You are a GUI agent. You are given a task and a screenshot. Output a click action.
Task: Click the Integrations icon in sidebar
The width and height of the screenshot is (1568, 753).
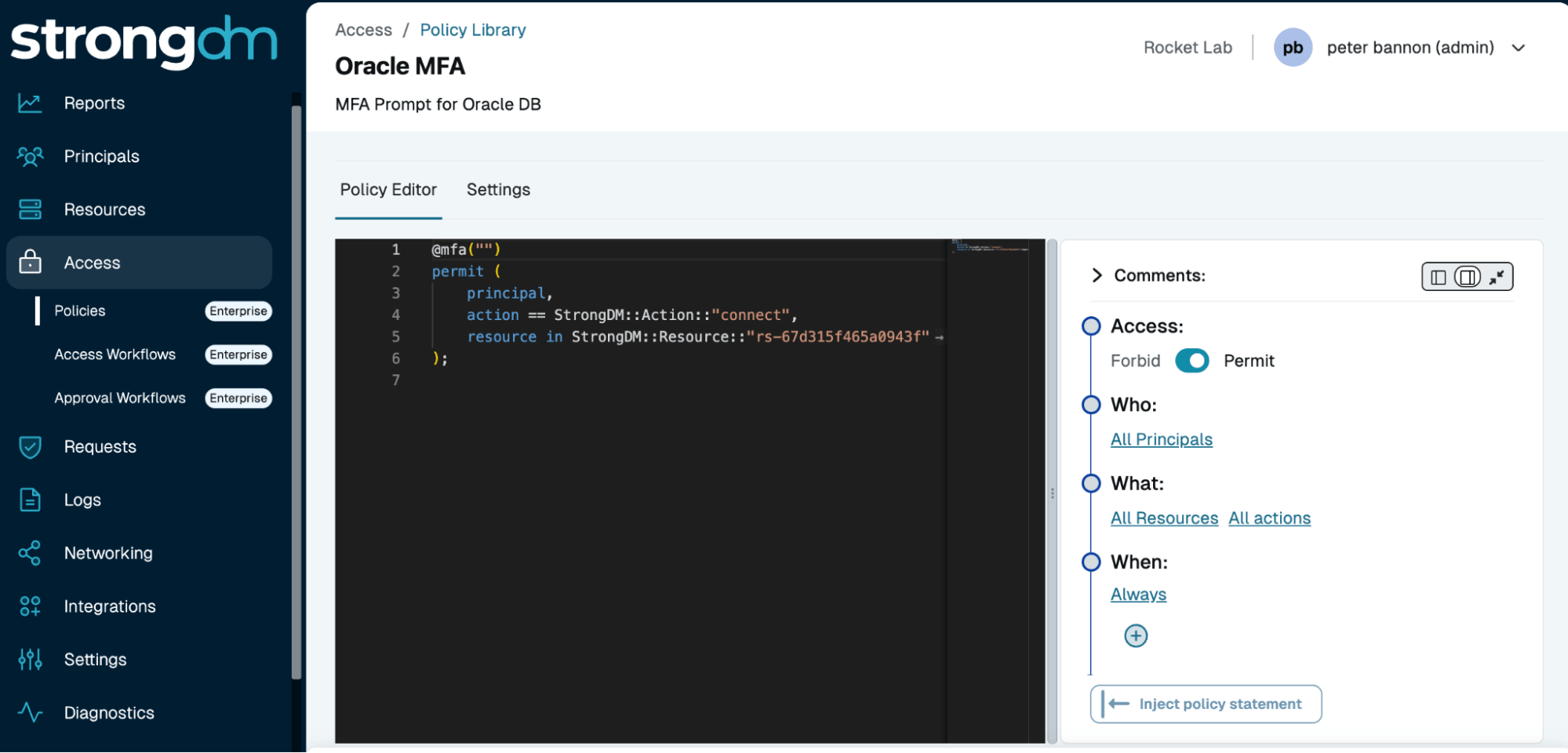pos(30,606)
